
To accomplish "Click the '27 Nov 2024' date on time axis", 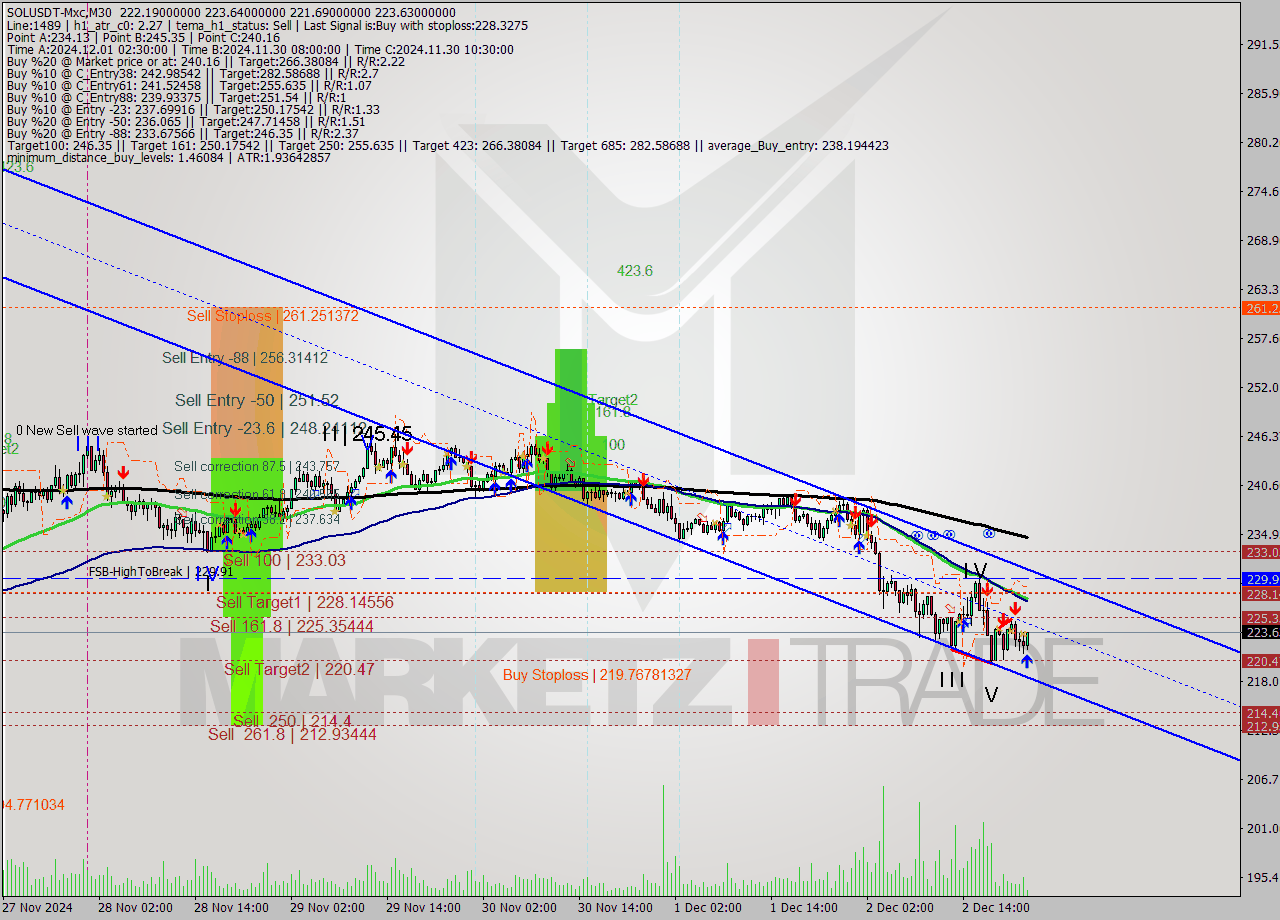I will click(36, 908).
